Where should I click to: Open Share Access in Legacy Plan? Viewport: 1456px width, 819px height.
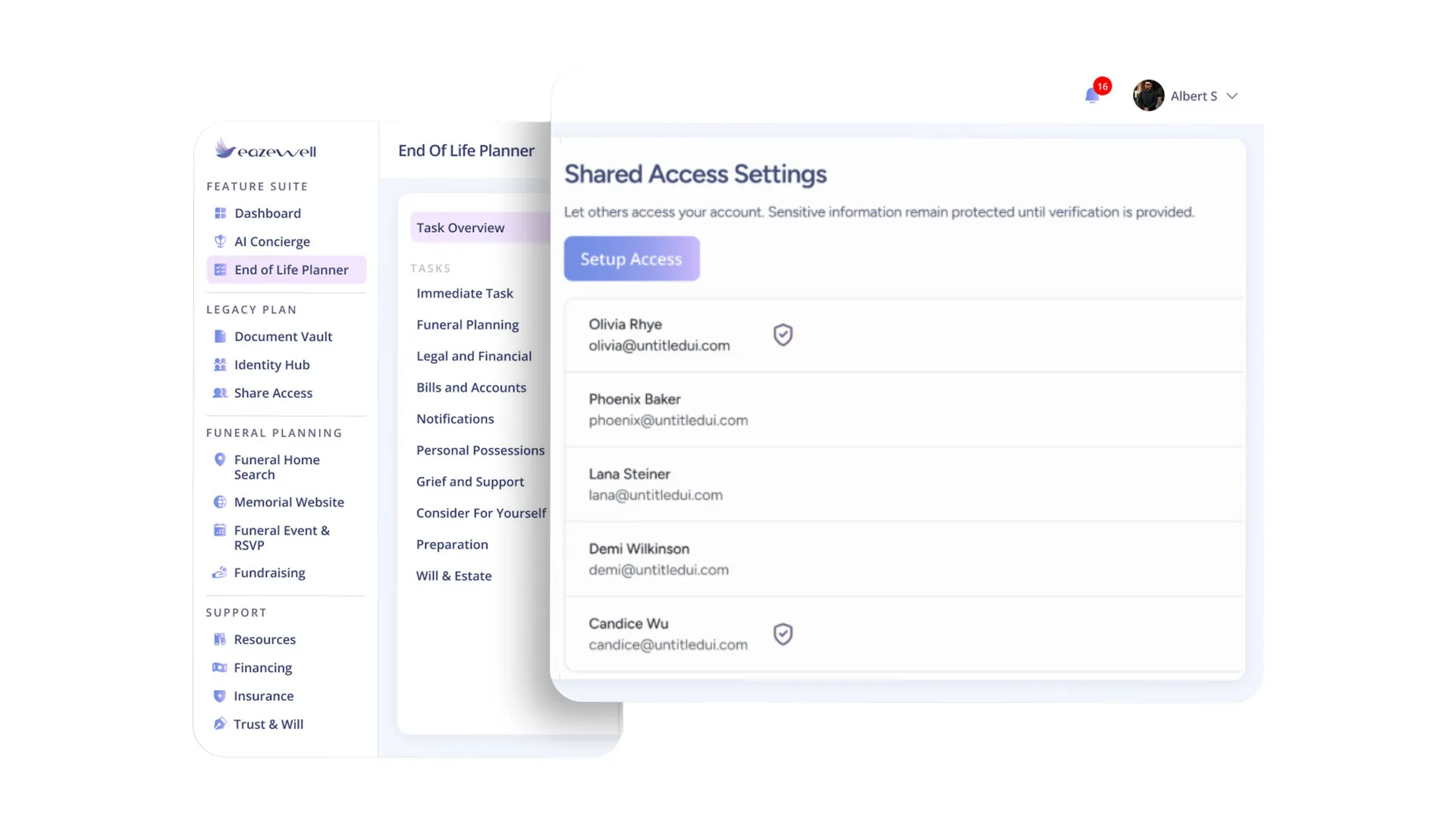click(x=272, y=393)
